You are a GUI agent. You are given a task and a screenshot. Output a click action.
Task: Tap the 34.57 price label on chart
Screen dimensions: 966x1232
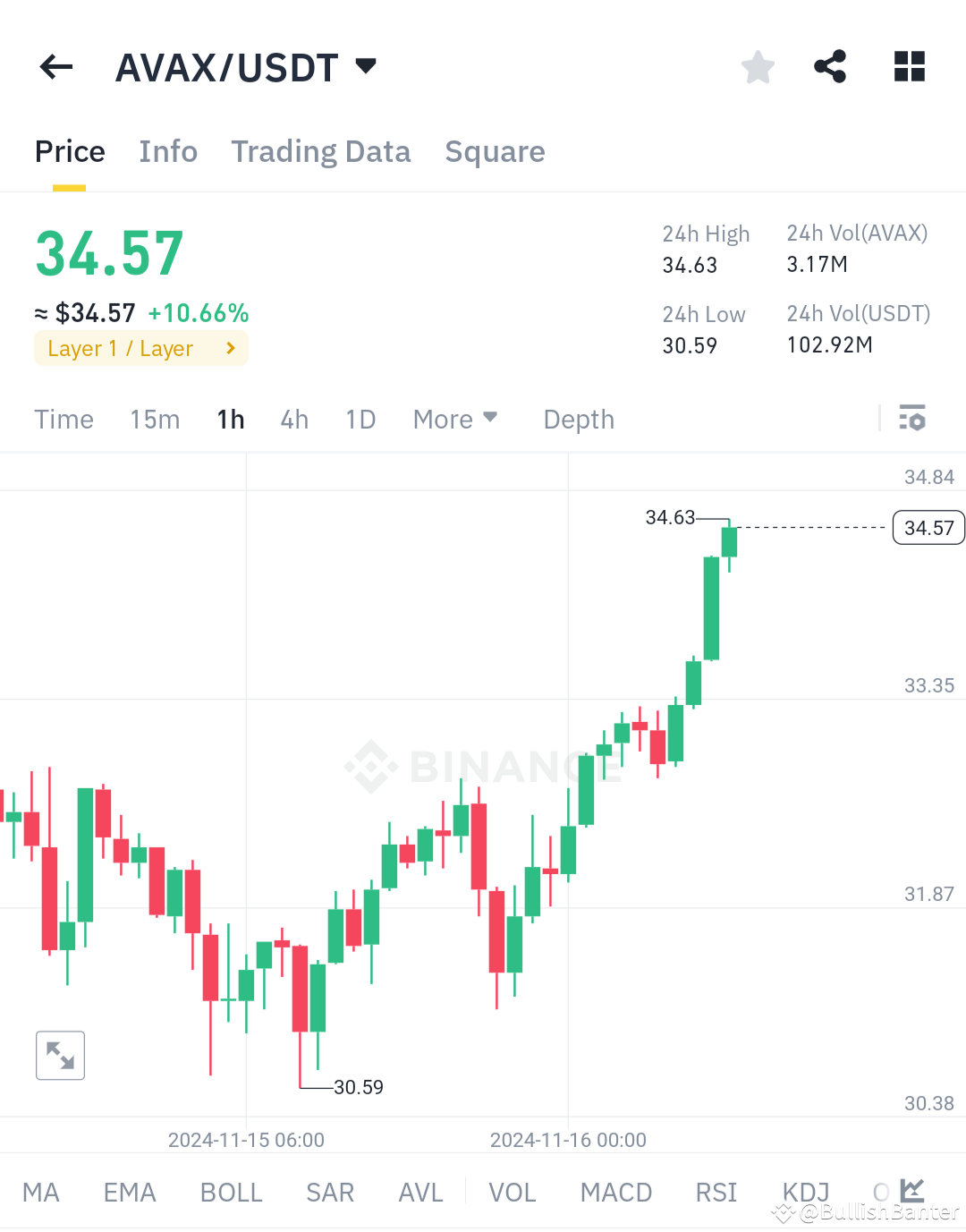tap(928, 528)
